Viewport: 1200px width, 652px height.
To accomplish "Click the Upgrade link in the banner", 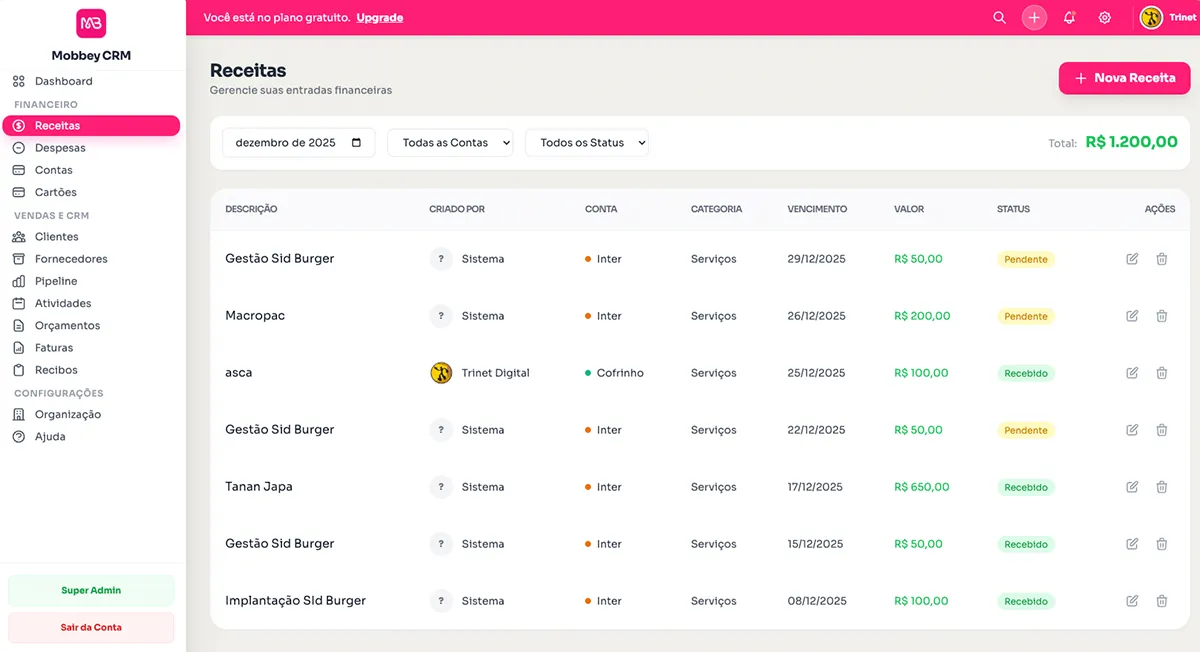I will point(379,17).
